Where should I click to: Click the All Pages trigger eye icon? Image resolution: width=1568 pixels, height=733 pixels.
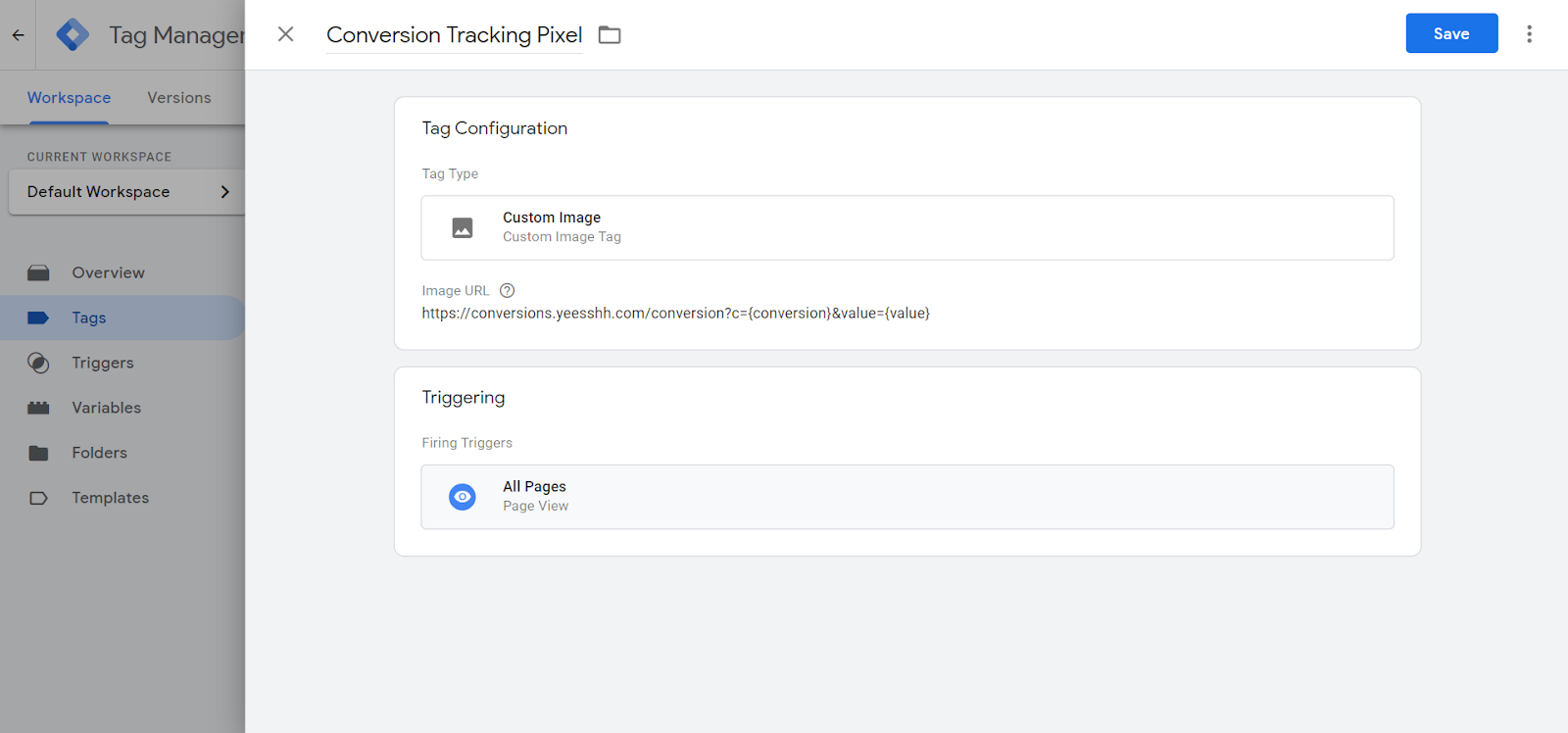click(463, 497)
